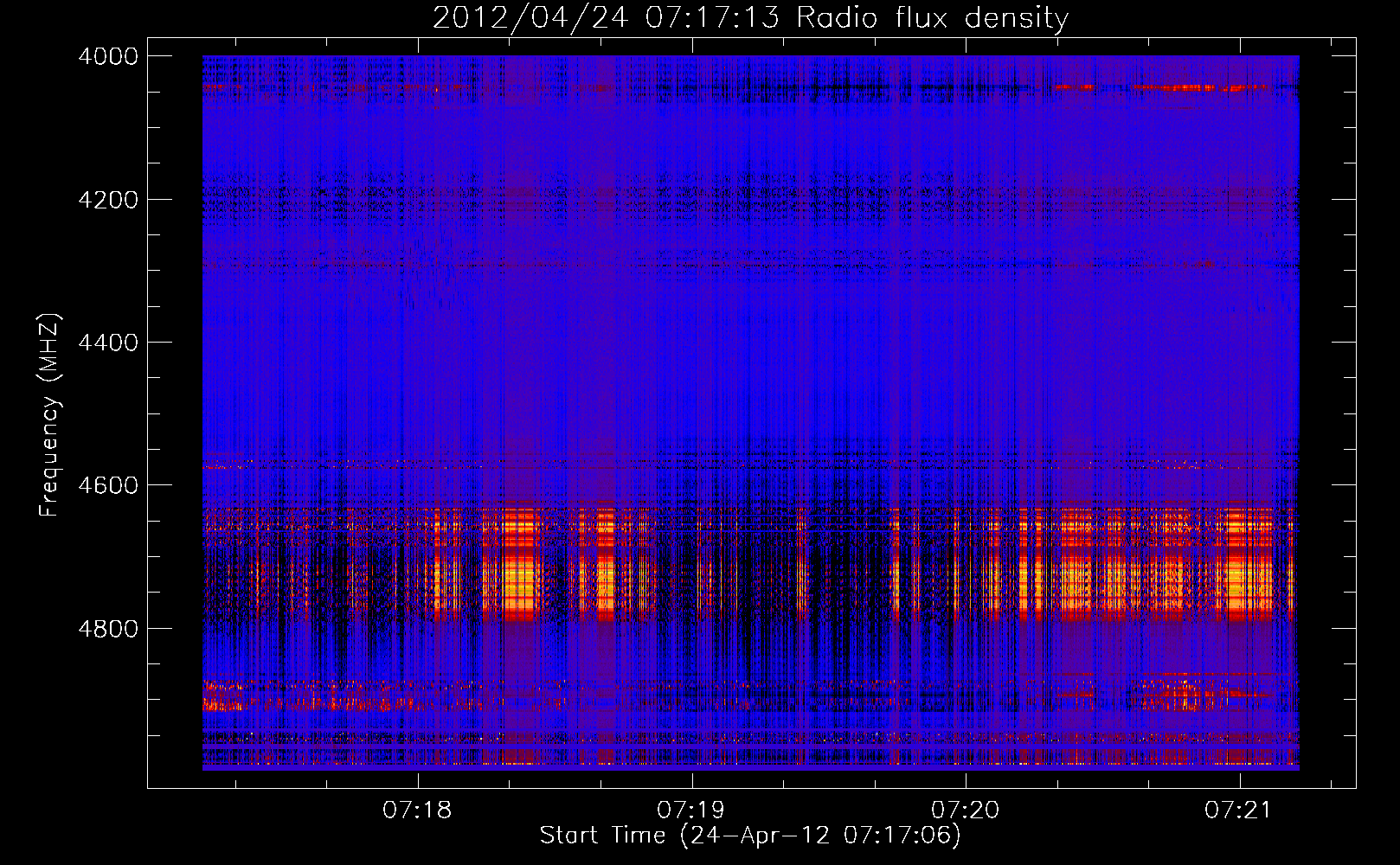
Task: Click the 07:18 time tick label
Action: (417, 810)
